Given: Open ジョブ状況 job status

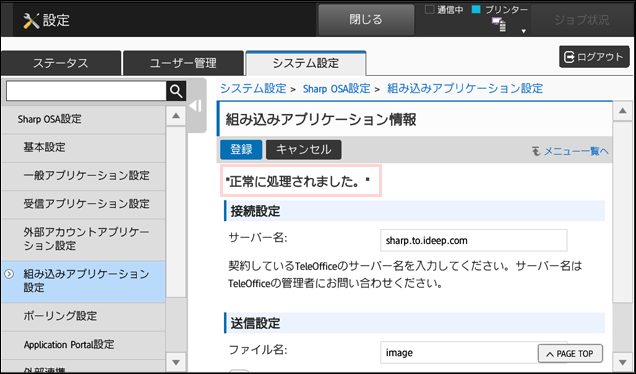Looking at the screenshot, I should pos(582,20).
